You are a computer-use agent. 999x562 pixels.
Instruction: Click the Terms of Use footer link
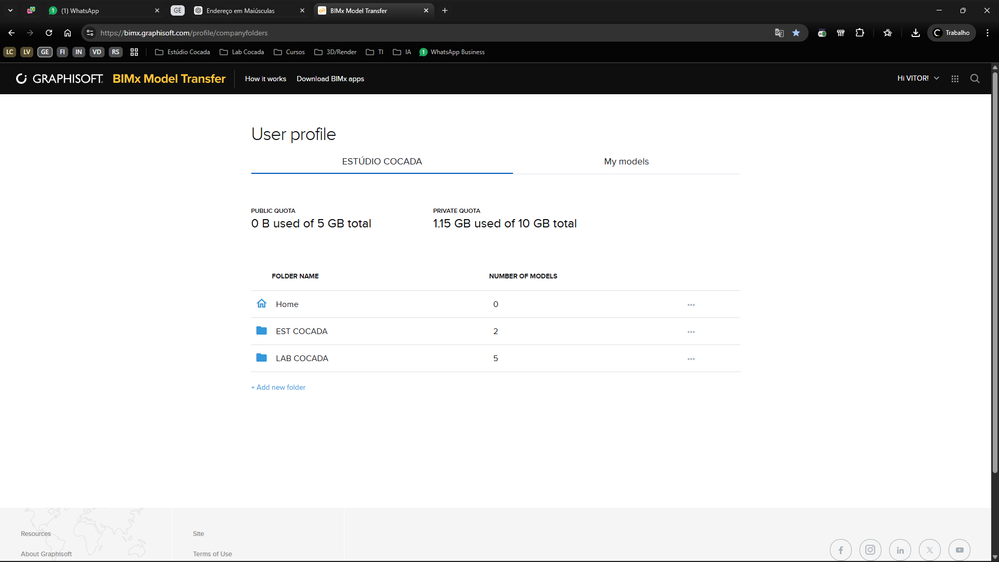(212, 554)
